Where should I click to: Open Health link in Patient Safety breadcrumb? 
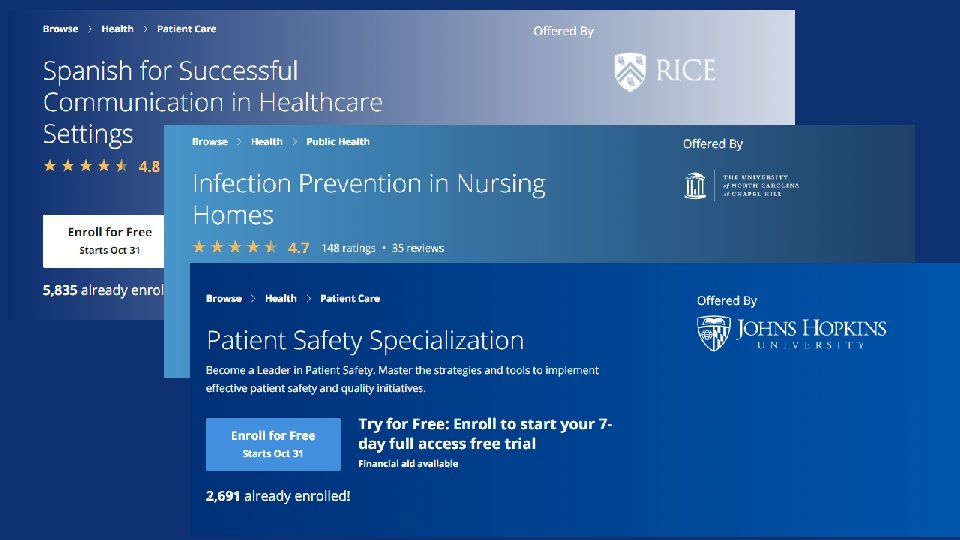281,298
